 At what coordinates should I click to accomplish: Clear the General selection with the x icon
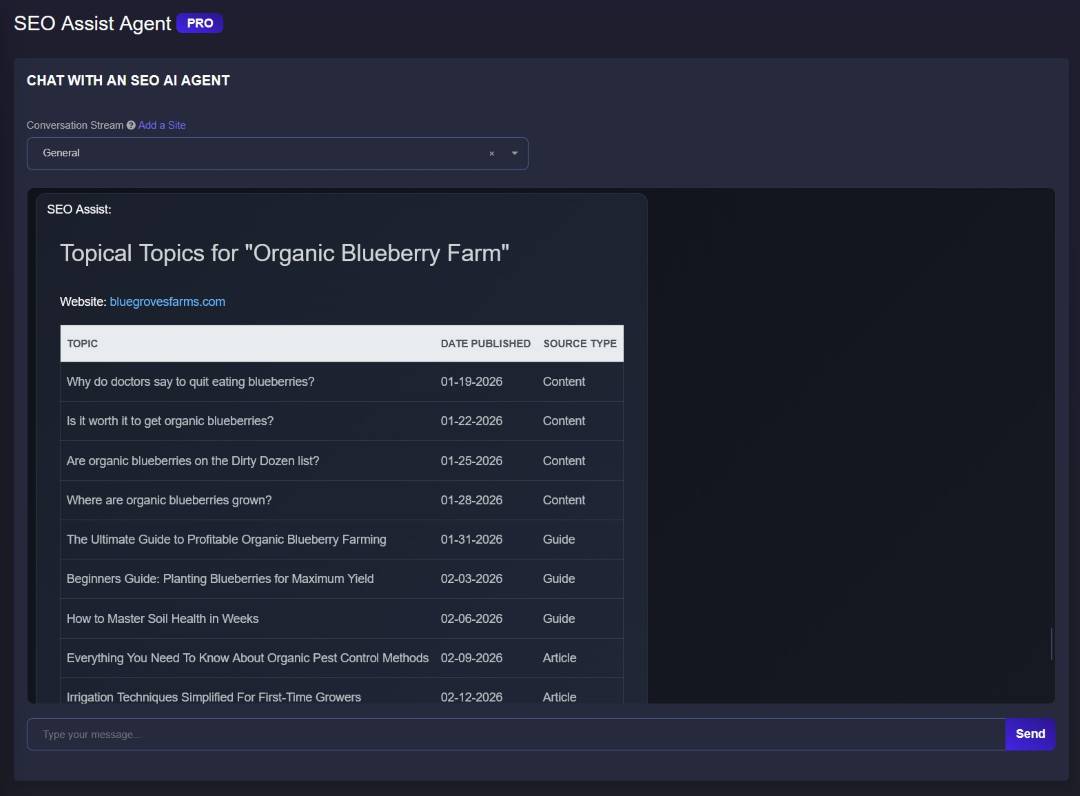click(x=492, y=154)
